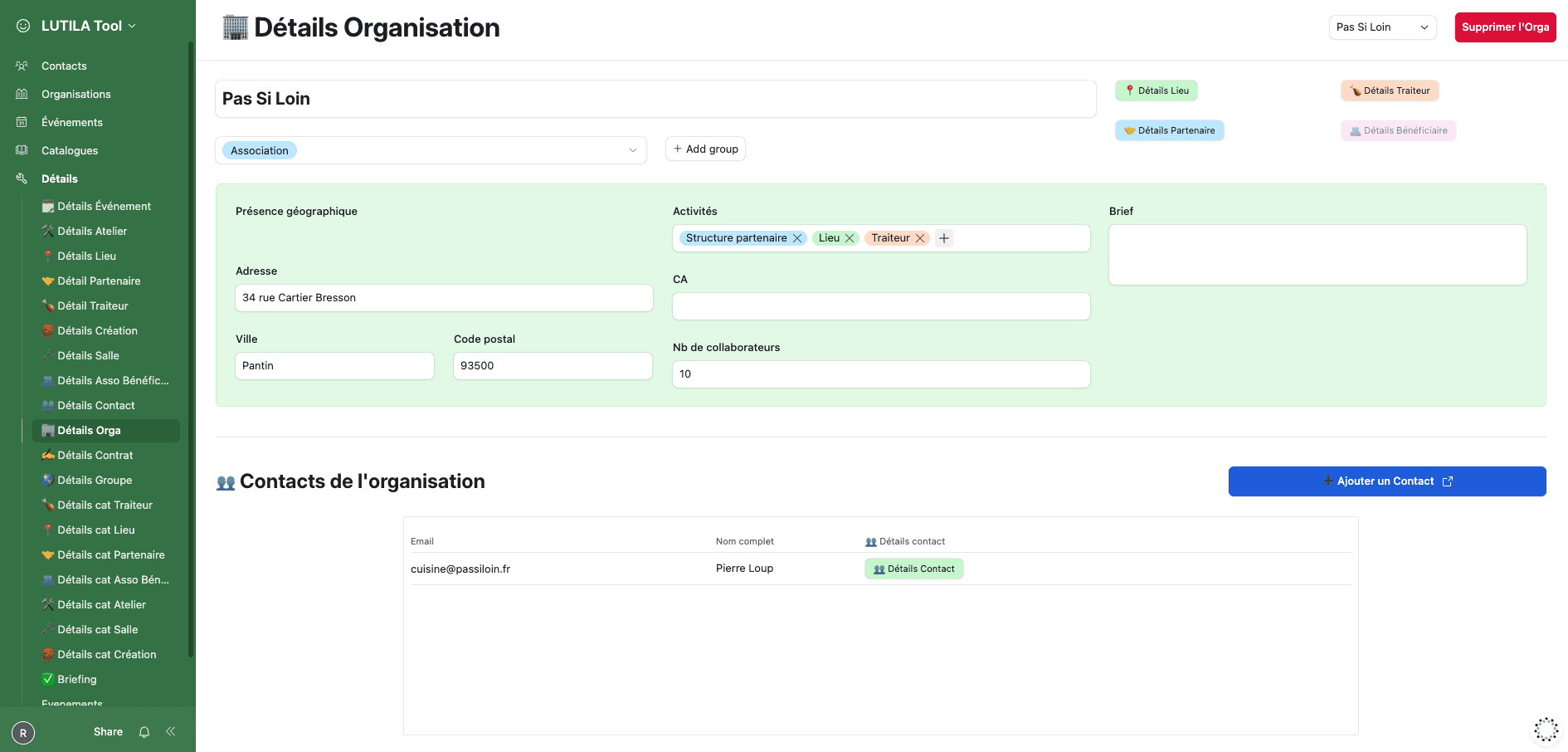Open the Association type dropdown
The height and width of the screenshot is (752, 1568).
pos(431,150)
